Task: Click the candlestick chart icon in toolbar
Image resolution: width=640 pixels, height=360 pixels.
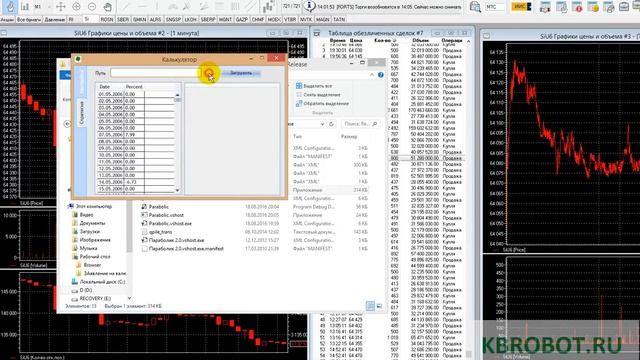Action: click(x=268, y=7)
